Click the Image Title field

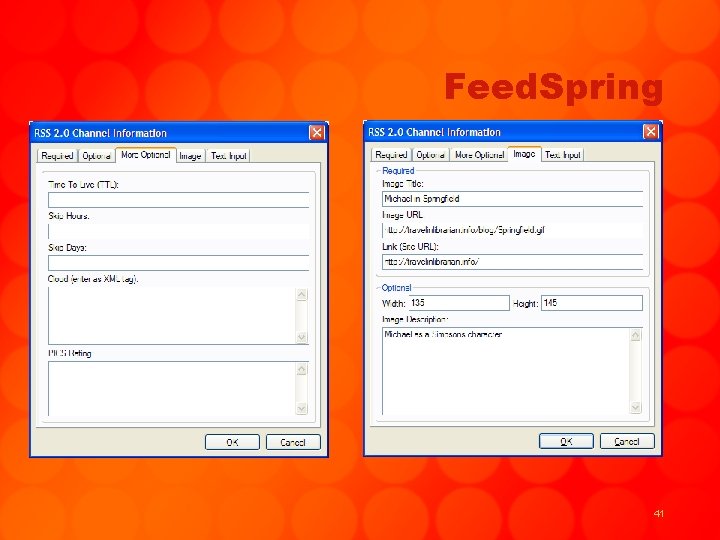(512, 199)
